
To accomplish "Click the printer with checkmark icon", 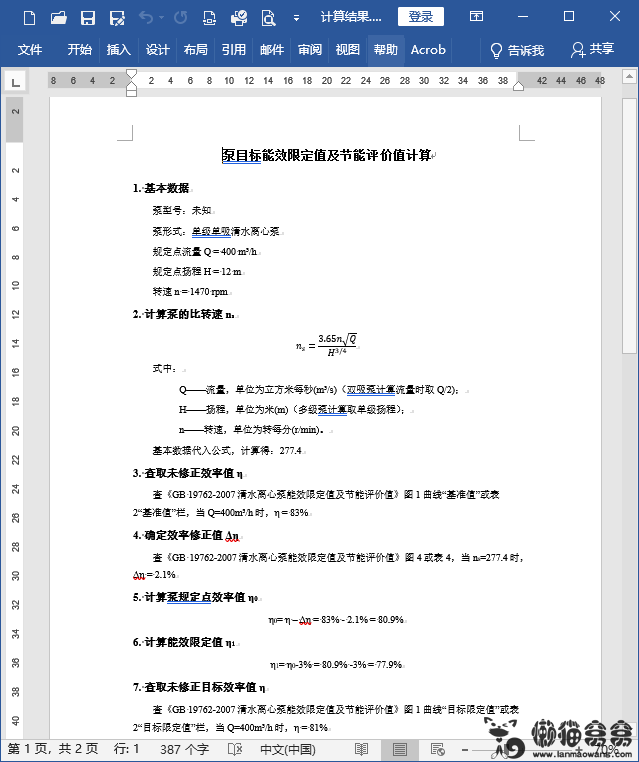I will pos(239,18).
